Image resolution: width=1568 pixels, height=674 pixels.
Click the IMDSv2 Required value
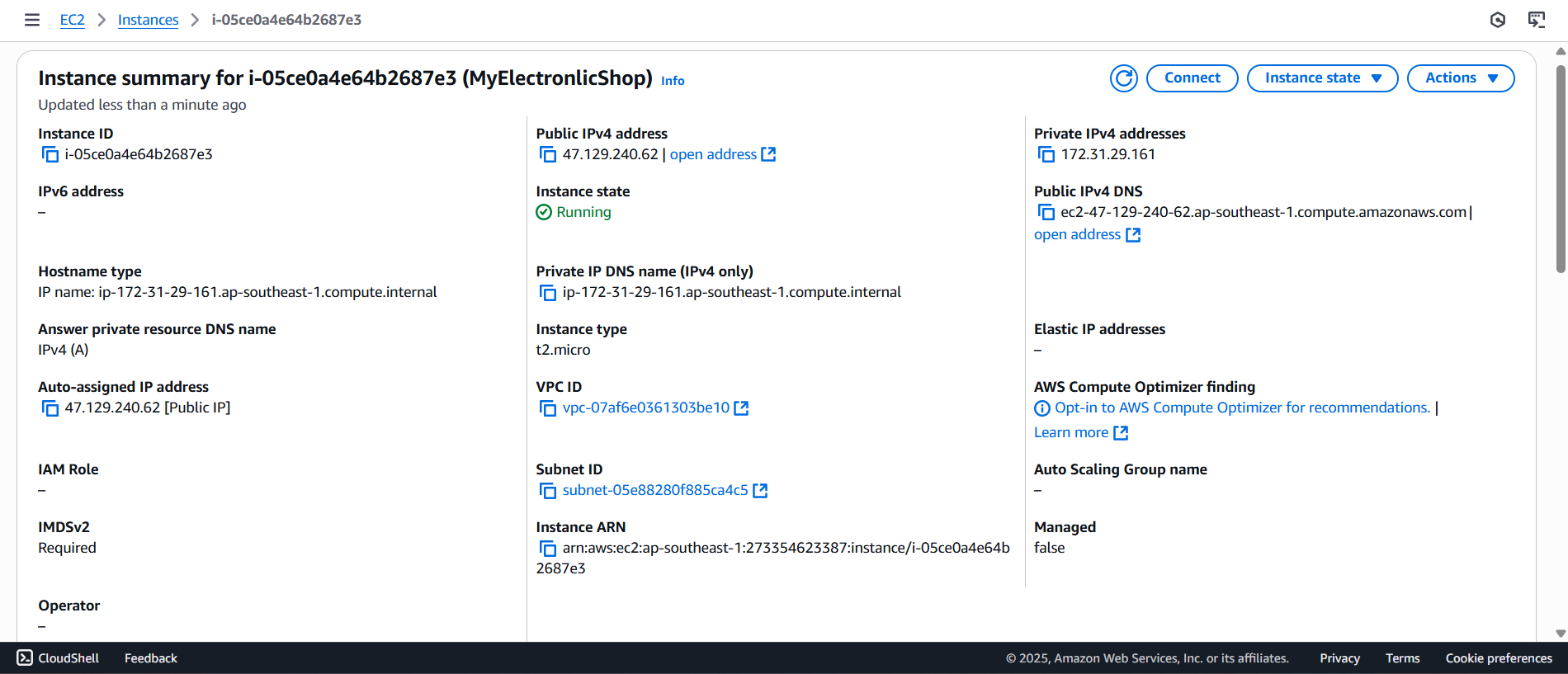click(x=67, y=548)
